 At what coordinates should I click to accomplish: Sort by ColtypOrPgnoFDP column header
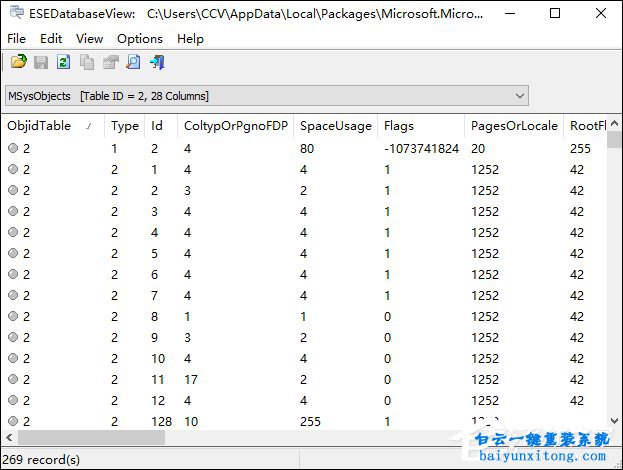[x=234, y=126]
